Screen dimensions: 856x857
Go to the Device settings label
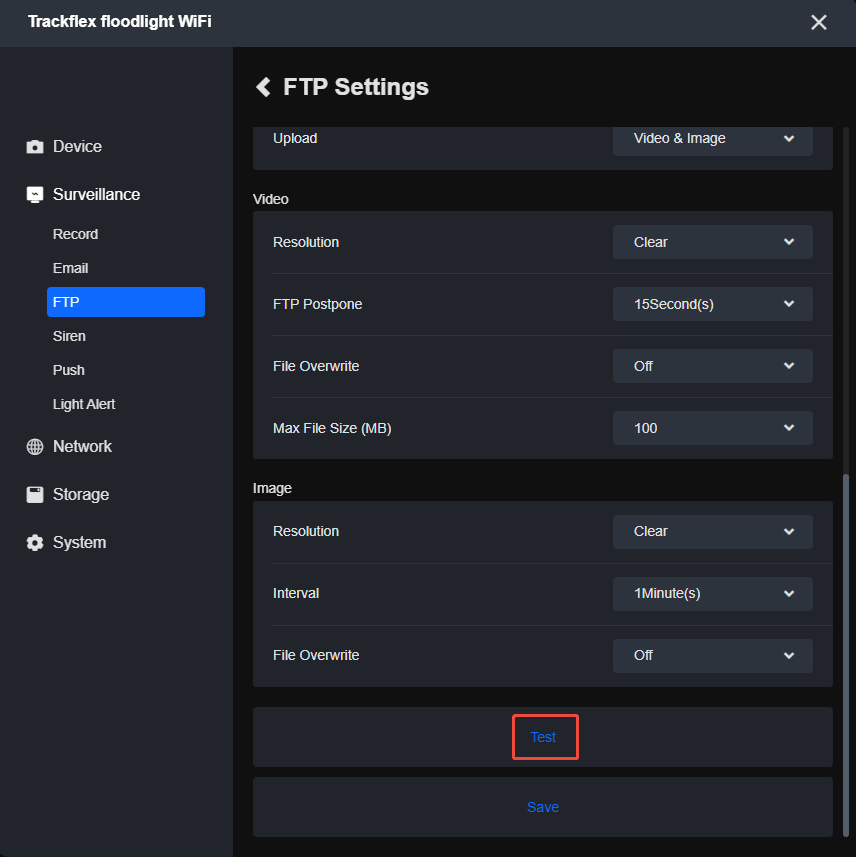pyautogui.click(x=77, y=146)
